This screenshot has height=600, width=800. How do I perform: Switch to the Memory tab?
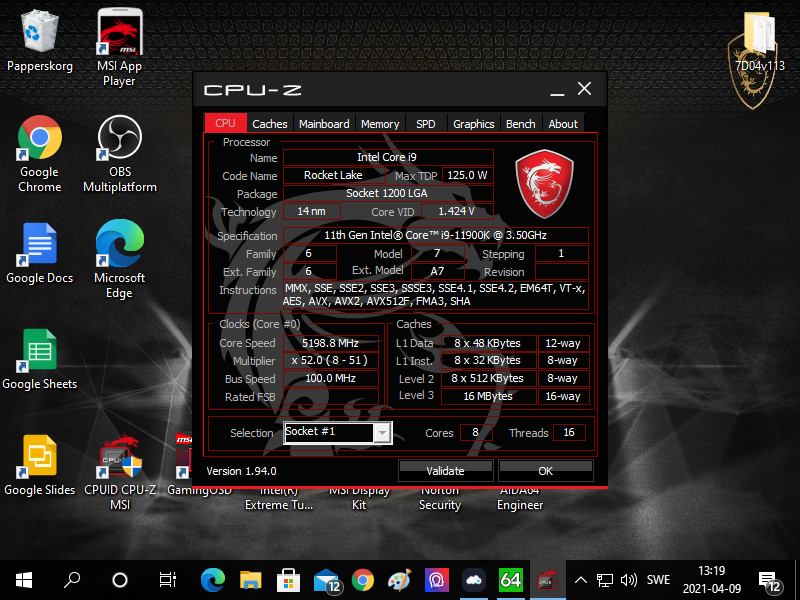tap(380, 124)
